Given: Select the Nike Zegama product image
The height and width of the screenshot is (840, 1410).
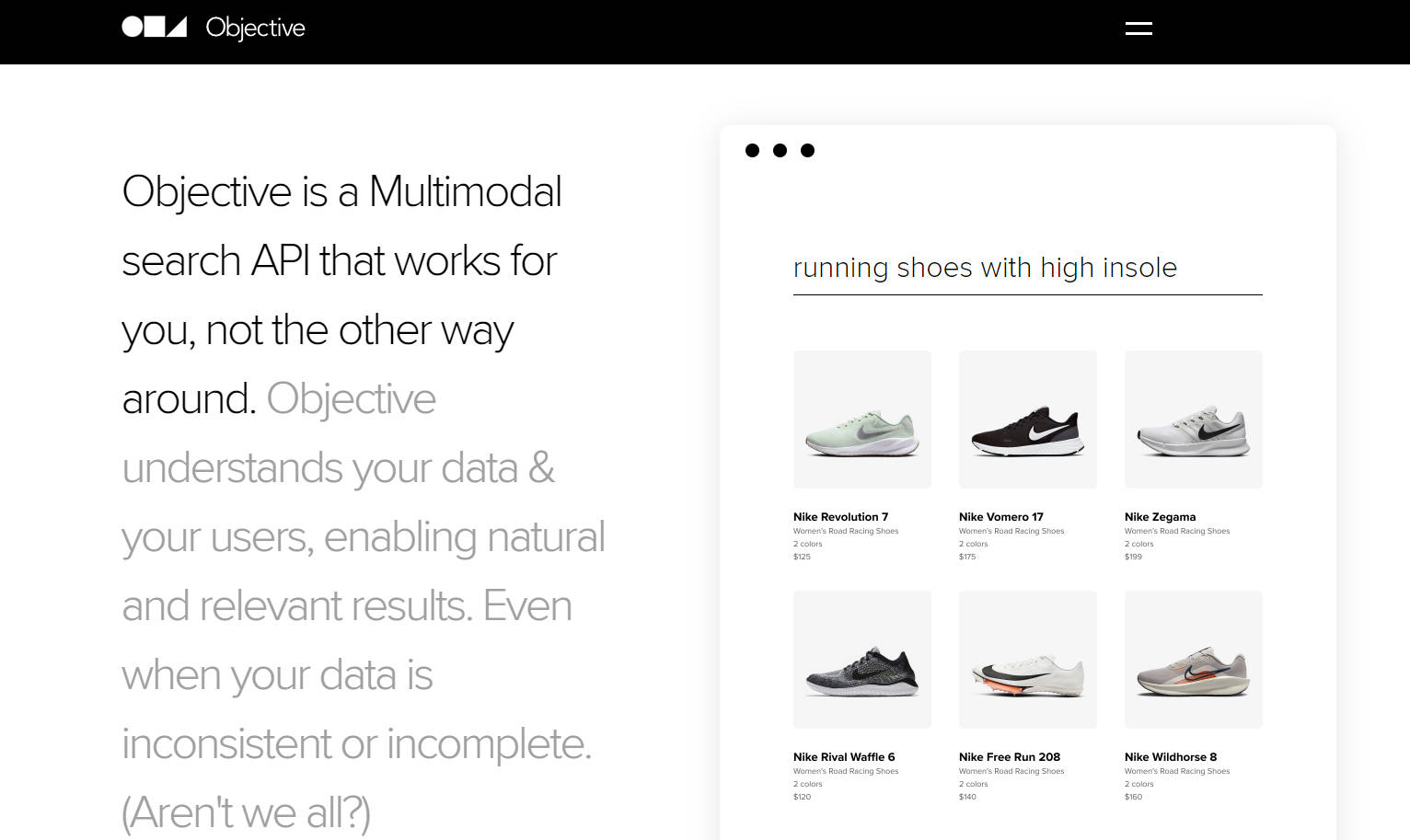Looking at the screenshot, I should pyautogui.click(x=1193, y=419).
